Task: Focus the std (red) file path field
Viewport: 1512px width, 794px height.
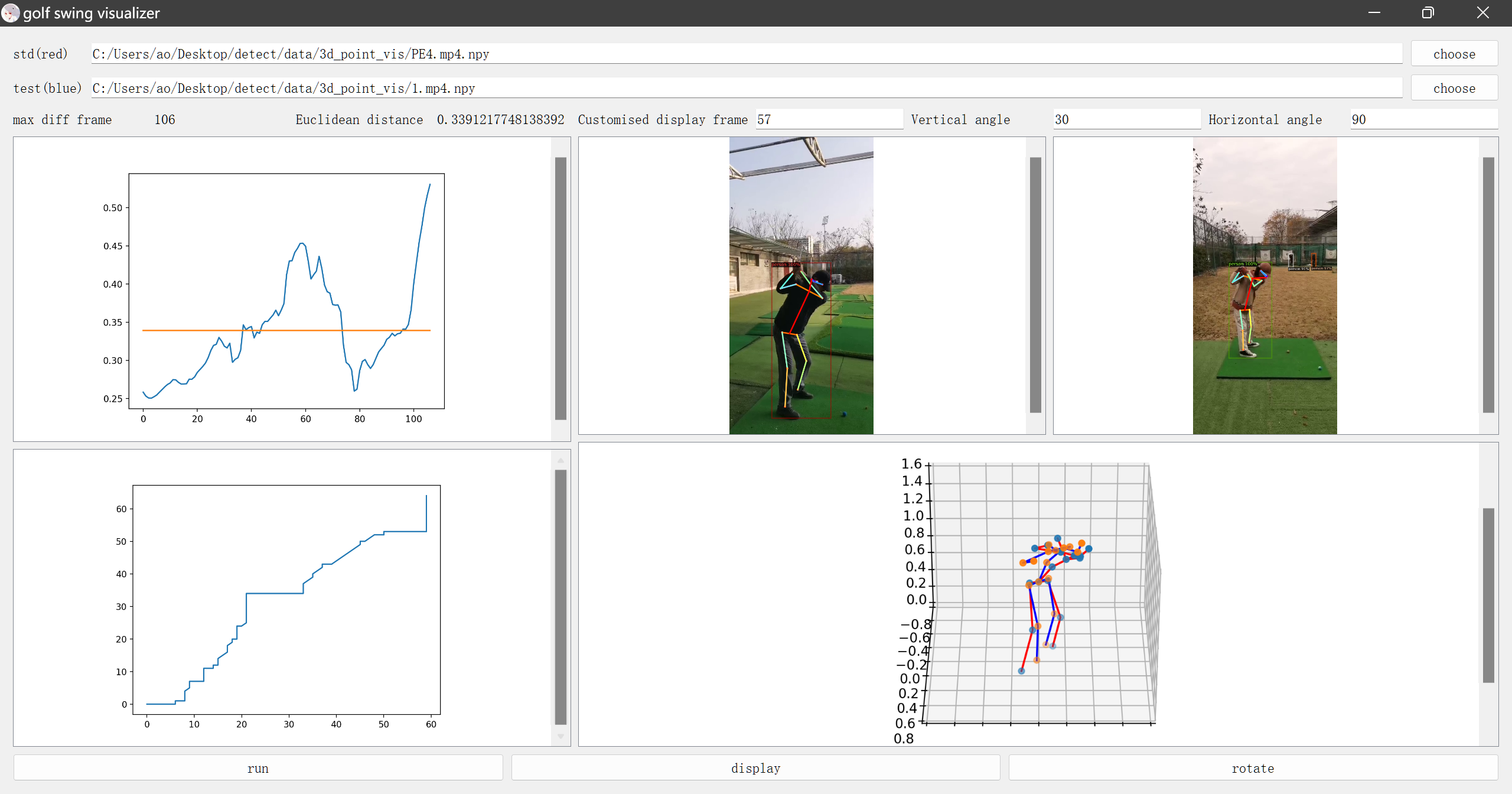Action: click(x=747, y=54)
